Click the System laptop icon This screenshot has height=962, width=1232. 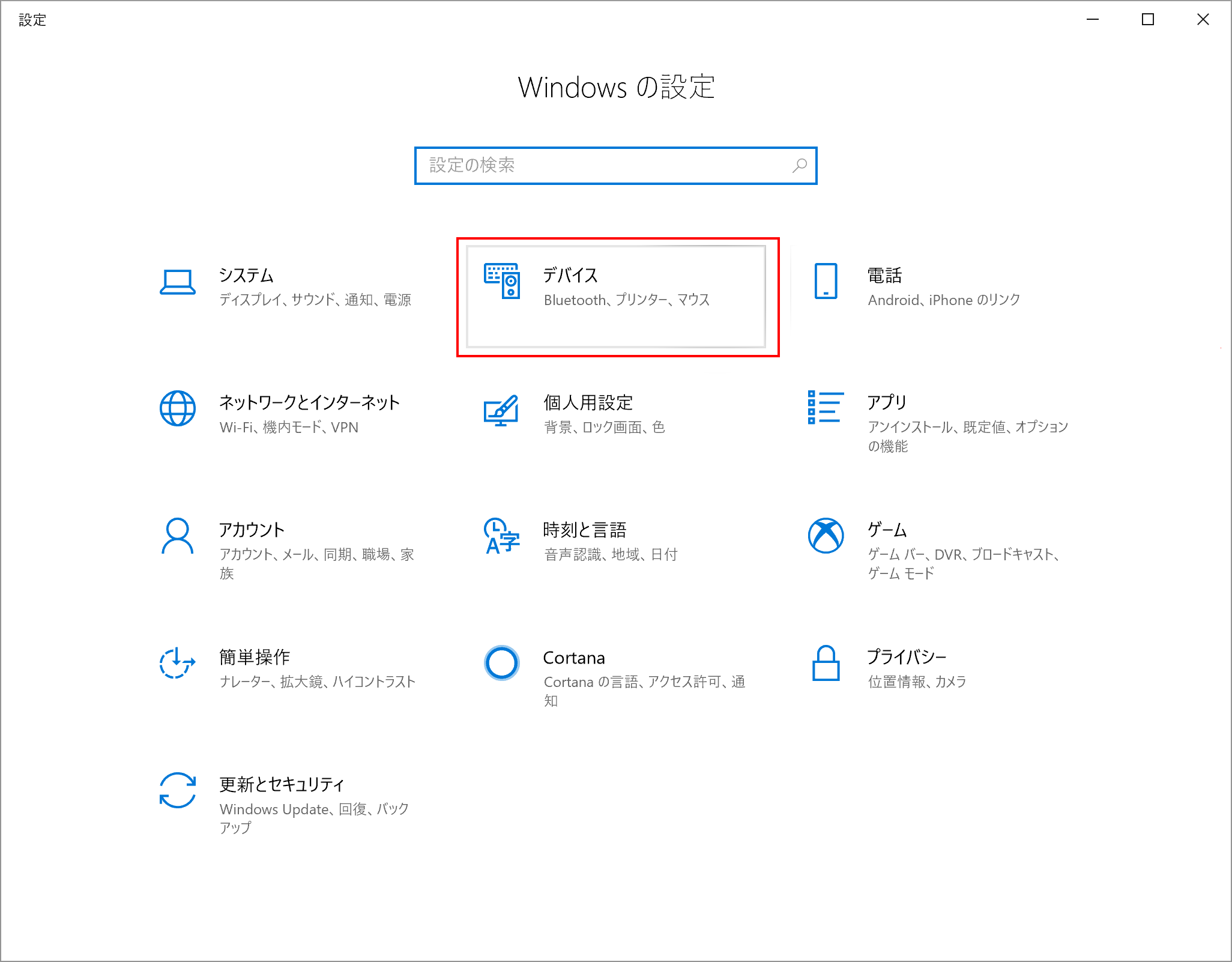[178, 282]
